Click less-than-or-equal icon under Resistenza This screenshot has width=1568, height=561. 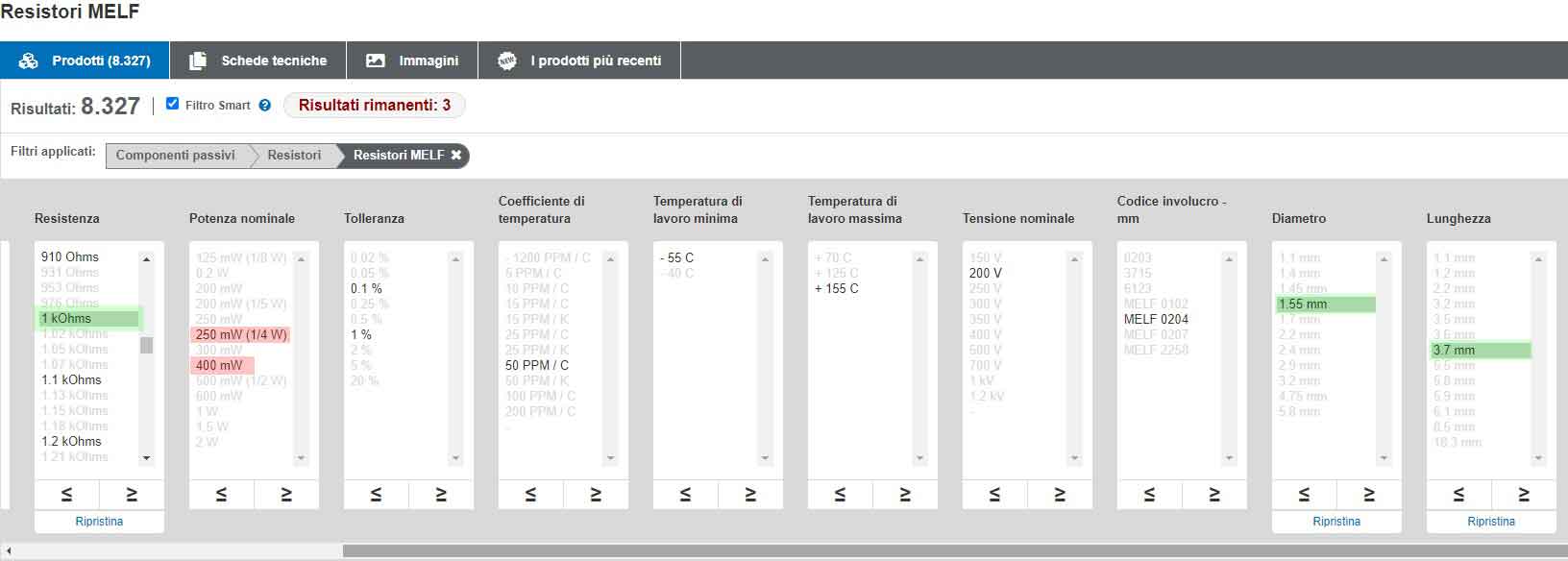coord(67,494)
